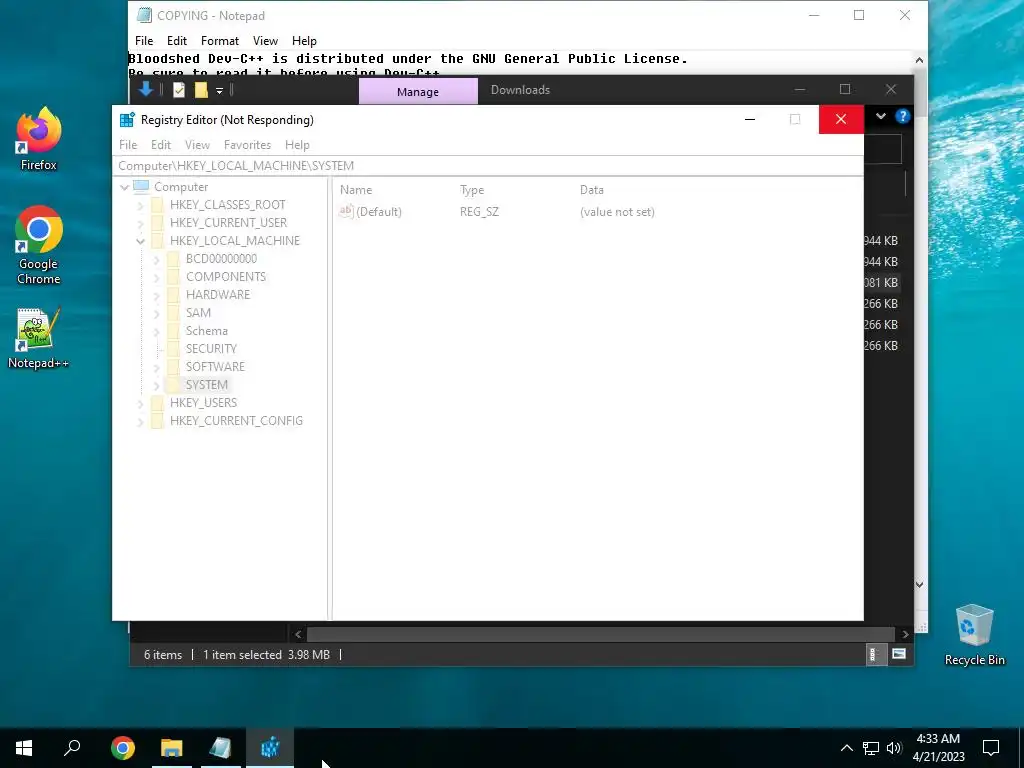This screenshot has width=1024, height=768.
Task: Switch to Registry Editor taskbar icon
Action: tap(270, 748)
